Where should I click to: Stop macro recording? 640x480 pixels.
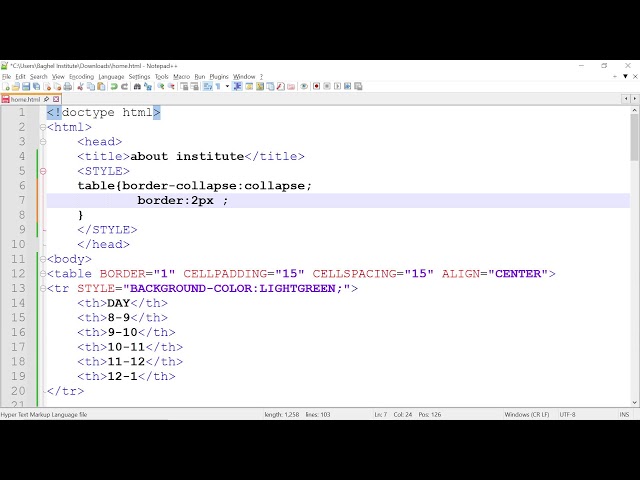327,86
